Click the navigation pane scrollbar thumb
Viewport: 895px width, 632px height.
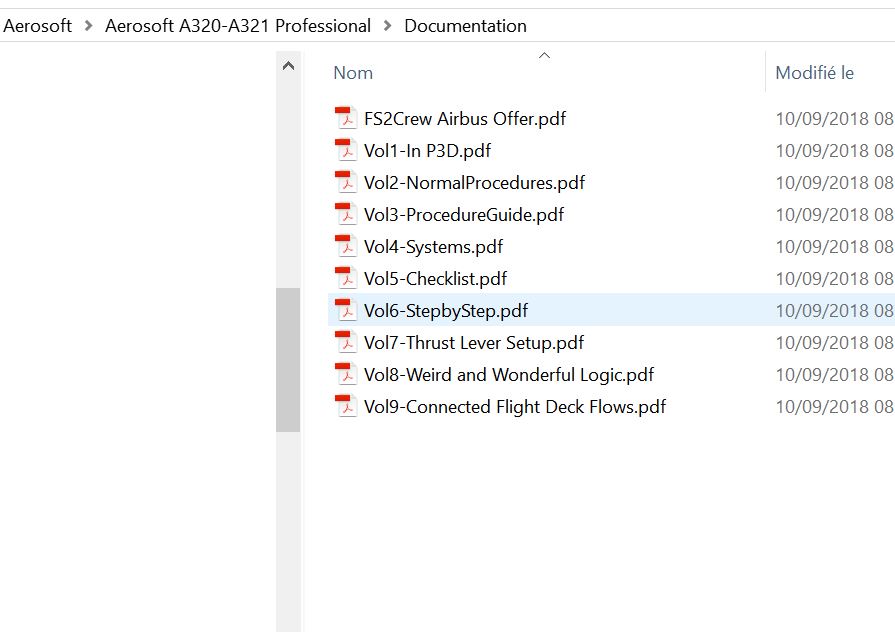[x=288, y=360]
